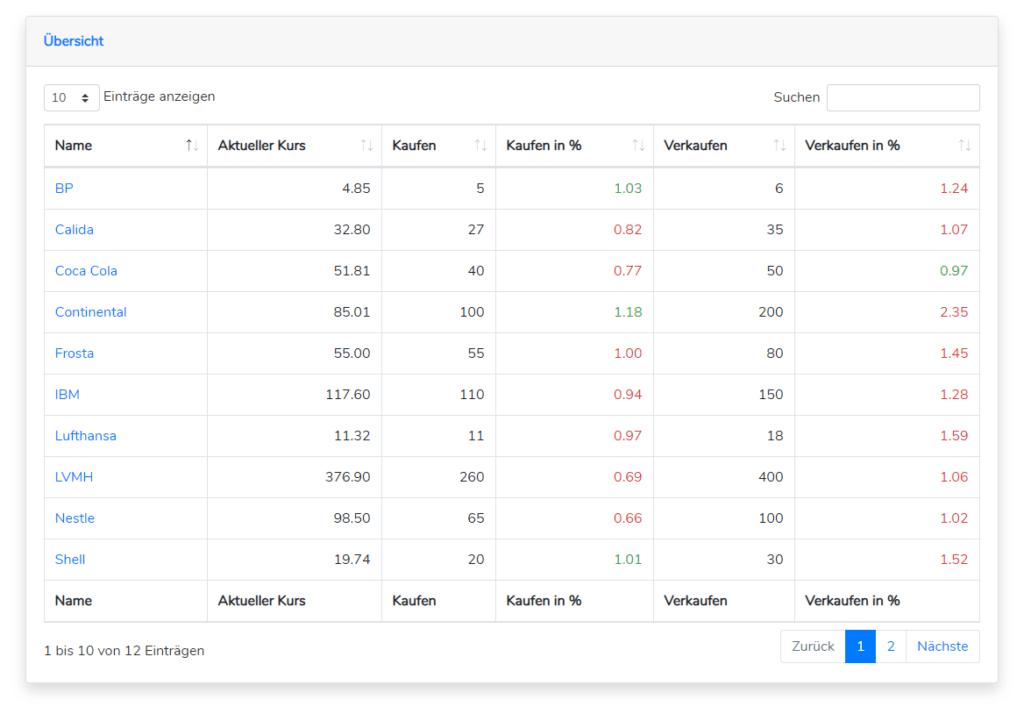Go to the Zurück previous page button
The width and height of the screenshot is (1024, 714).
(x=813, y=646)
